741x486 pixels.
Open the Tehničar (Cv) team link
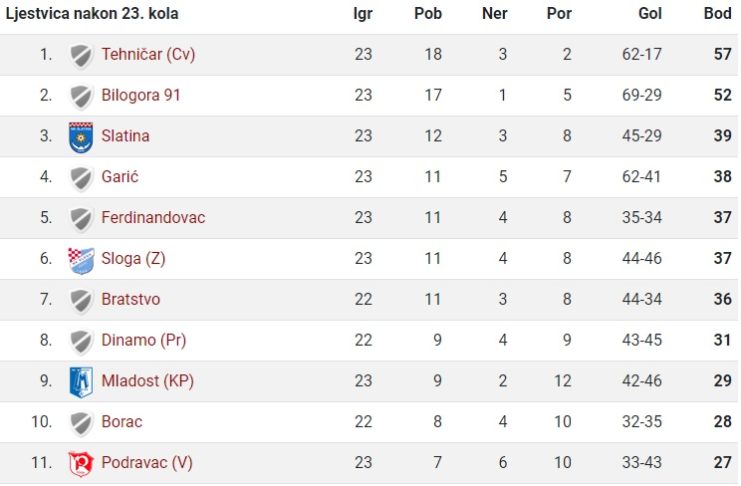(x=148, y=54)
